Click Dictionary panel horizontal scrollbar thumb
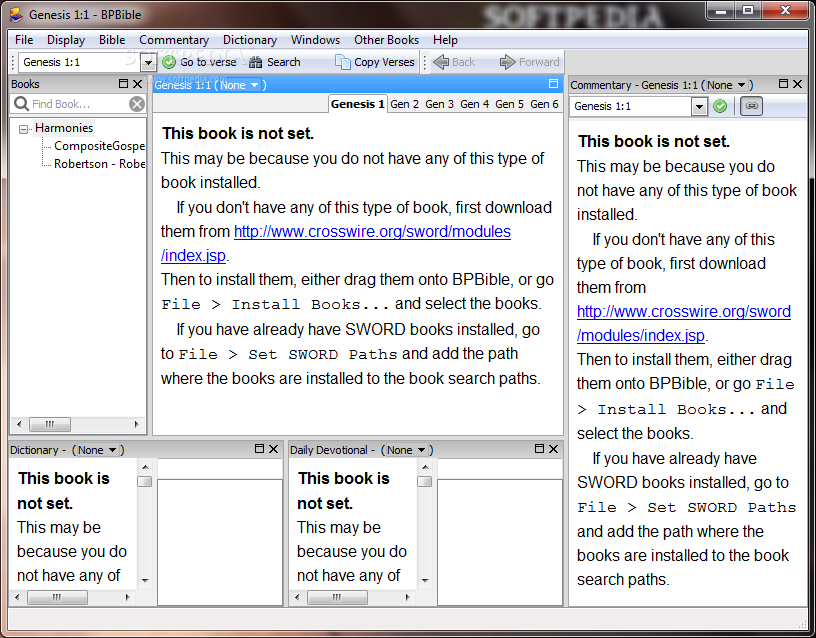 click(x=57, y=597)
